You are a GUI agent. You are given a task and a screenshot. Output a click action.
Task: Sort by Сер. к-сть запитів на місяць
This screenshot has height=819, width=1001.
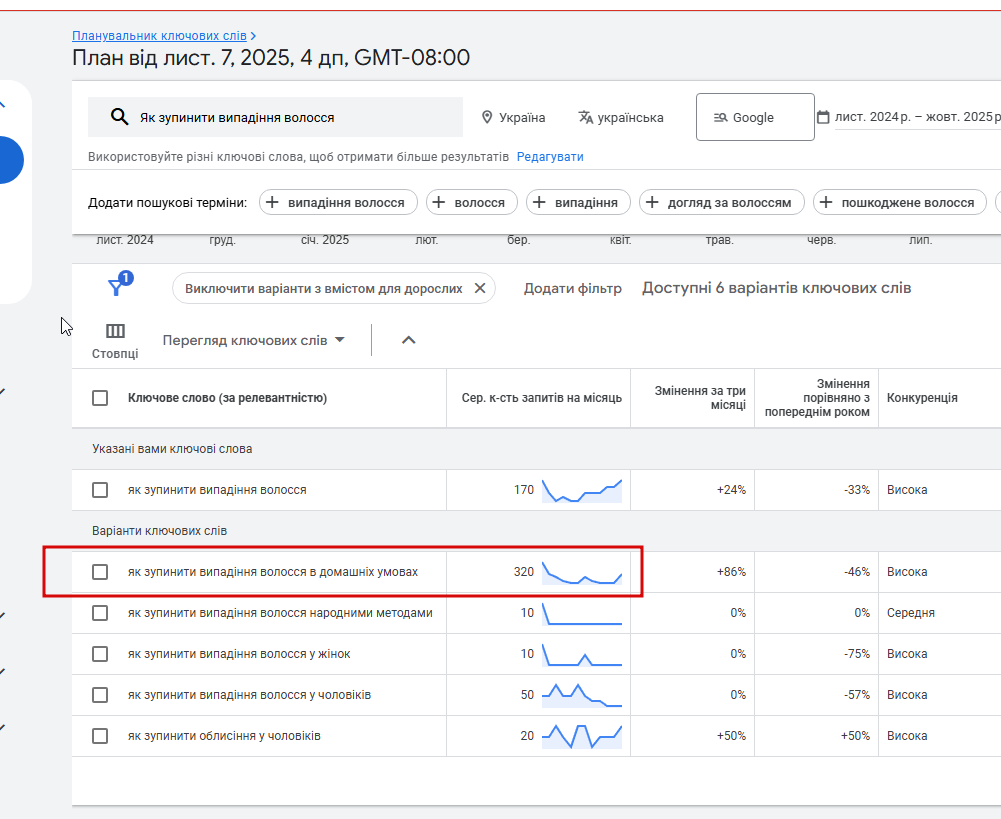[x=541, y=398]
